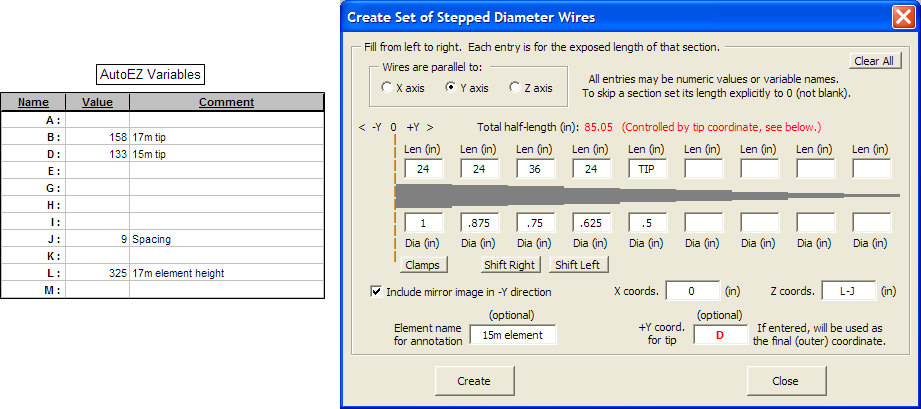Select the Y axis radio button
This screenshot has width=921, height=409.
click(x=451, y=88)
